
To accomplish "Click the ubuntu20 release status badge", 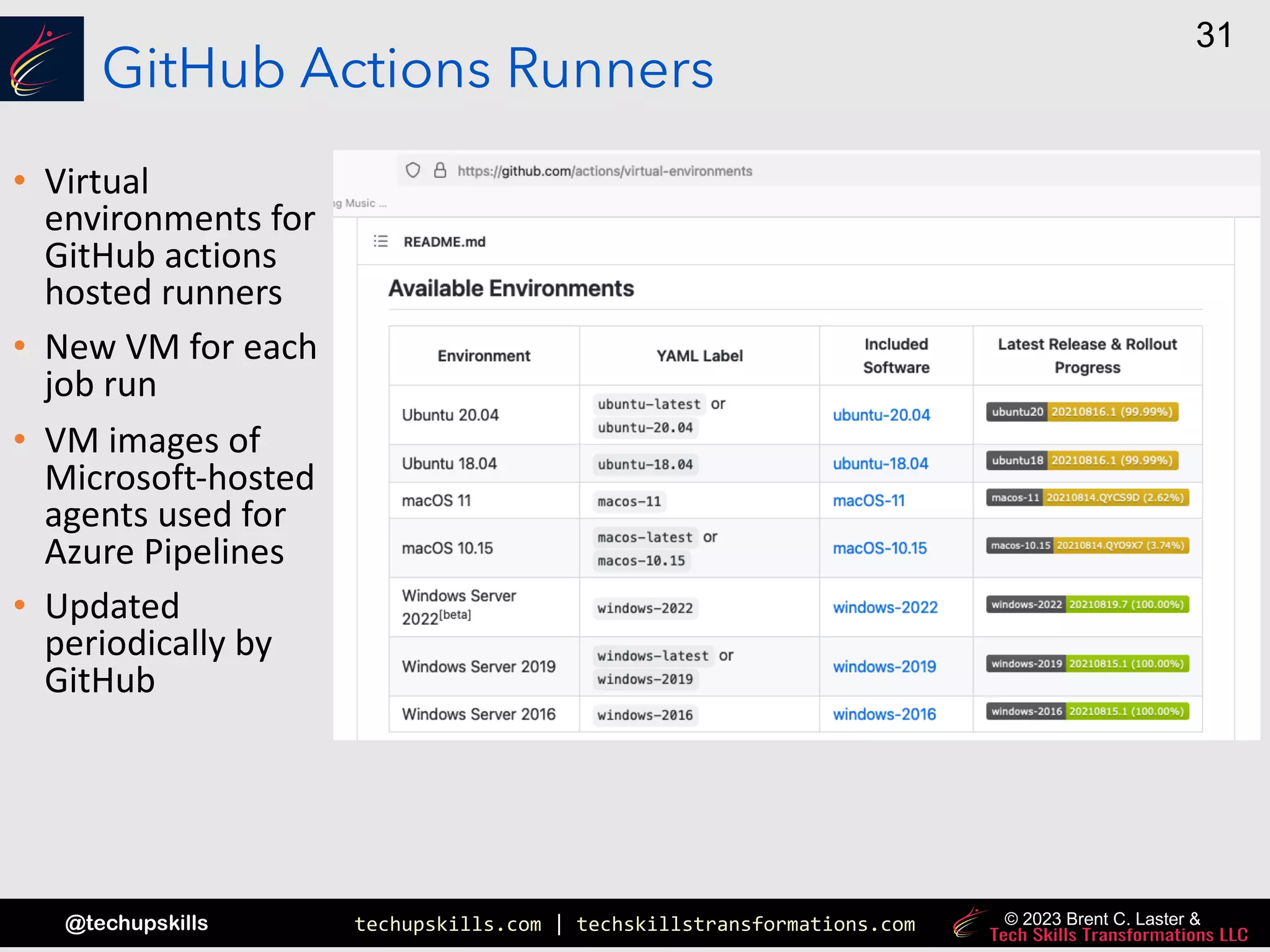I will (x=1081, y=412).
